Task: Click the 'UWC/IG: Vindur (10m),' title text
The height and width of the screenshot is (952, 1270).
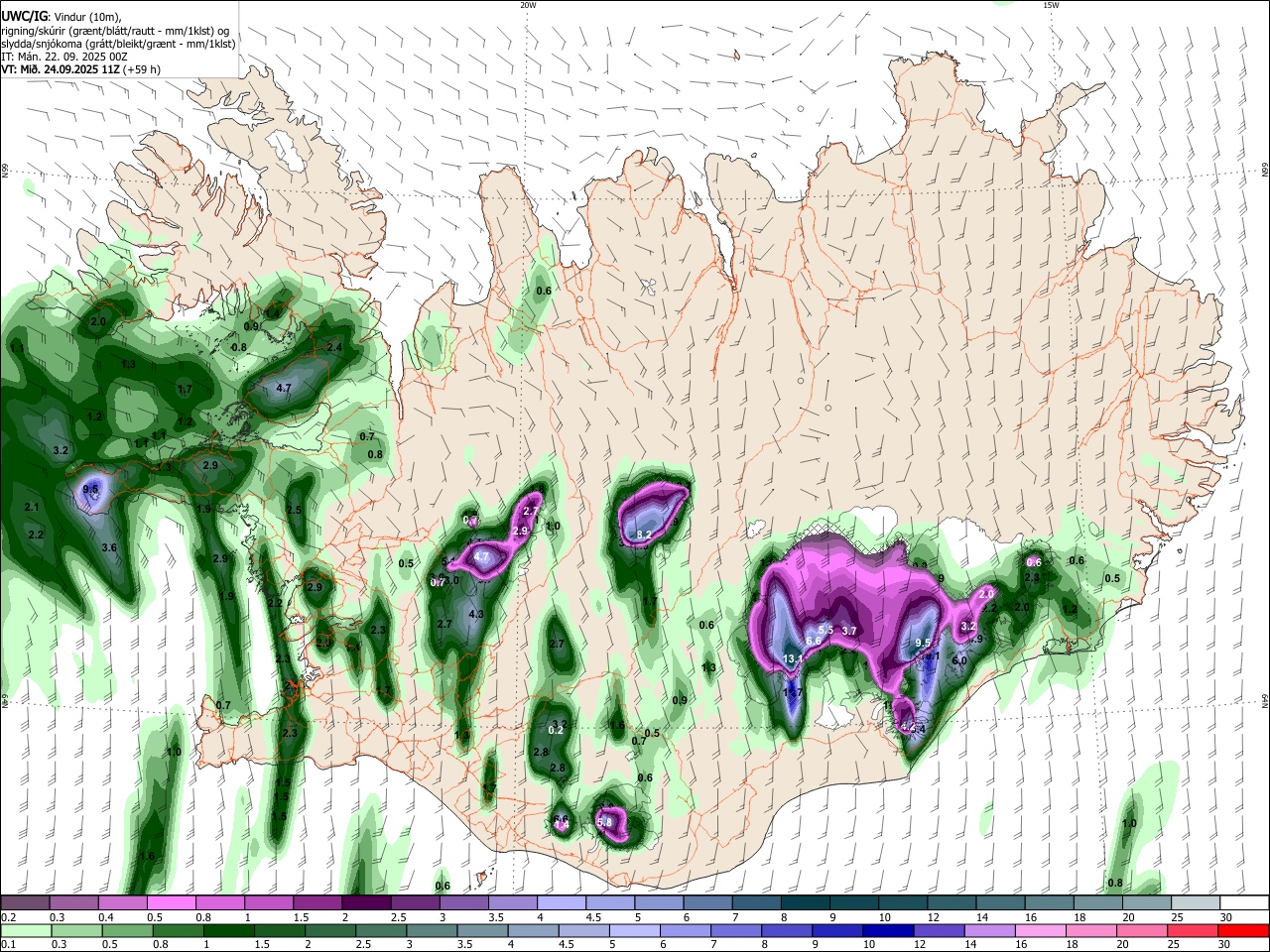Action: click(61, 16)
